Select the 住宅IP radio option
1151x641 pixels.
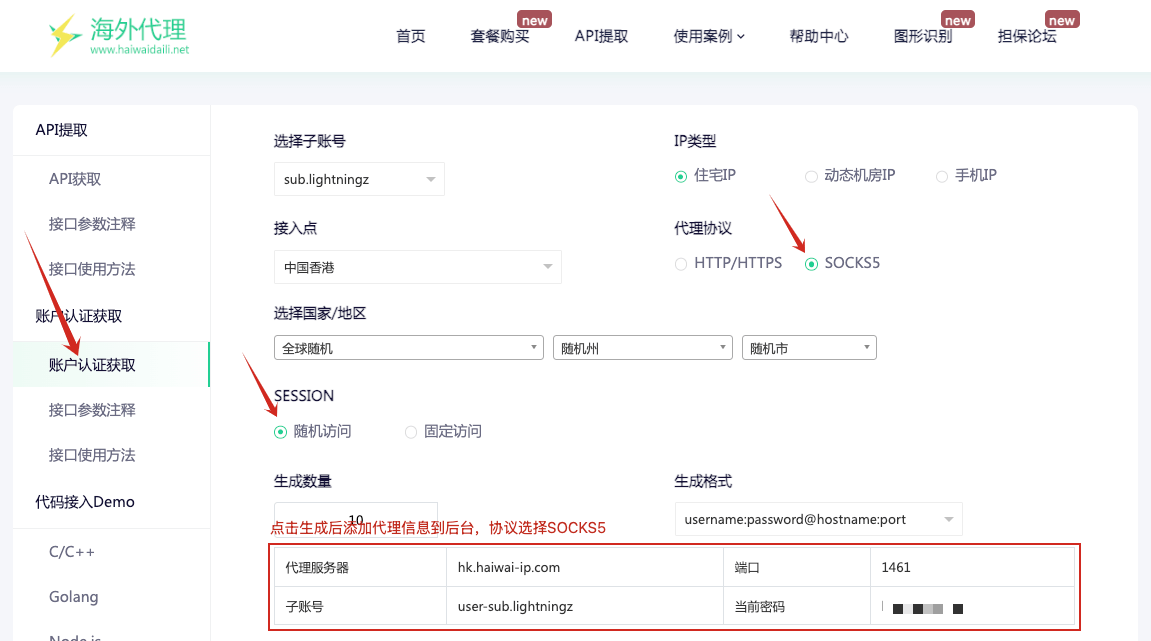682,176
